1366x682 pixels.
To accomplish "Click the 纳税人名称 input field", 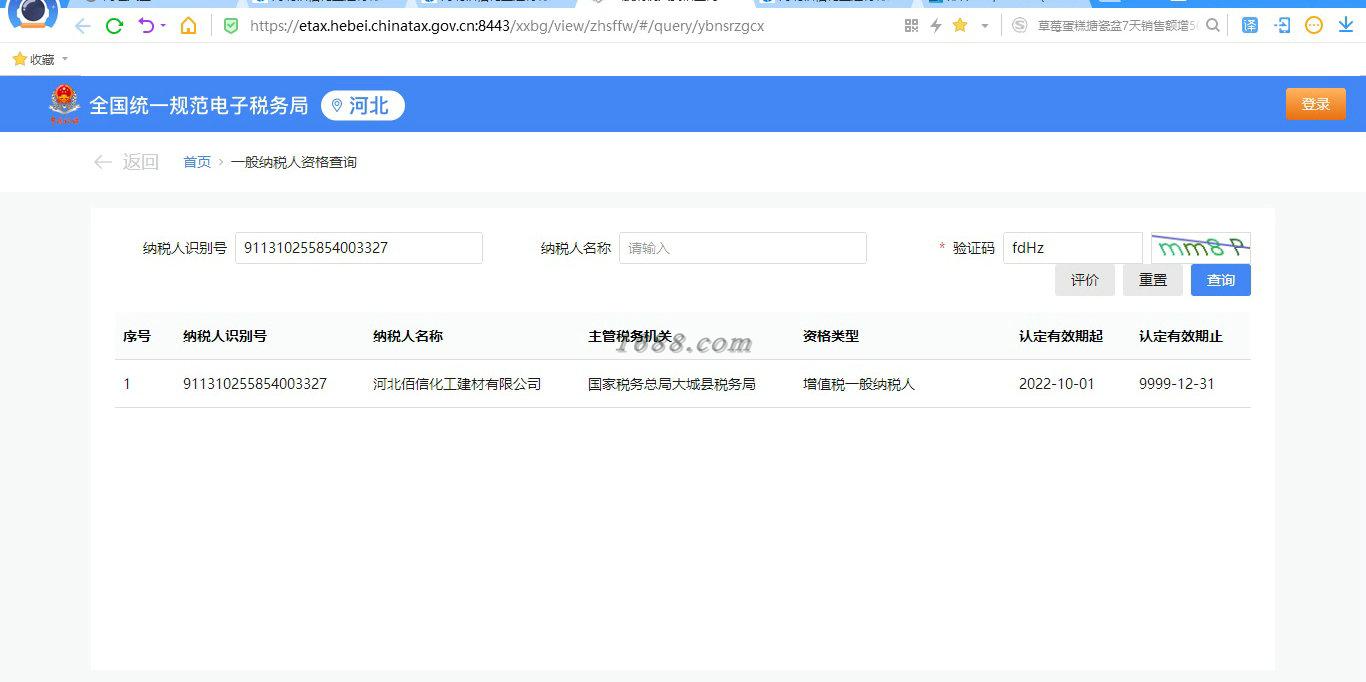I will pyautogui.click(x=743, y=248).
